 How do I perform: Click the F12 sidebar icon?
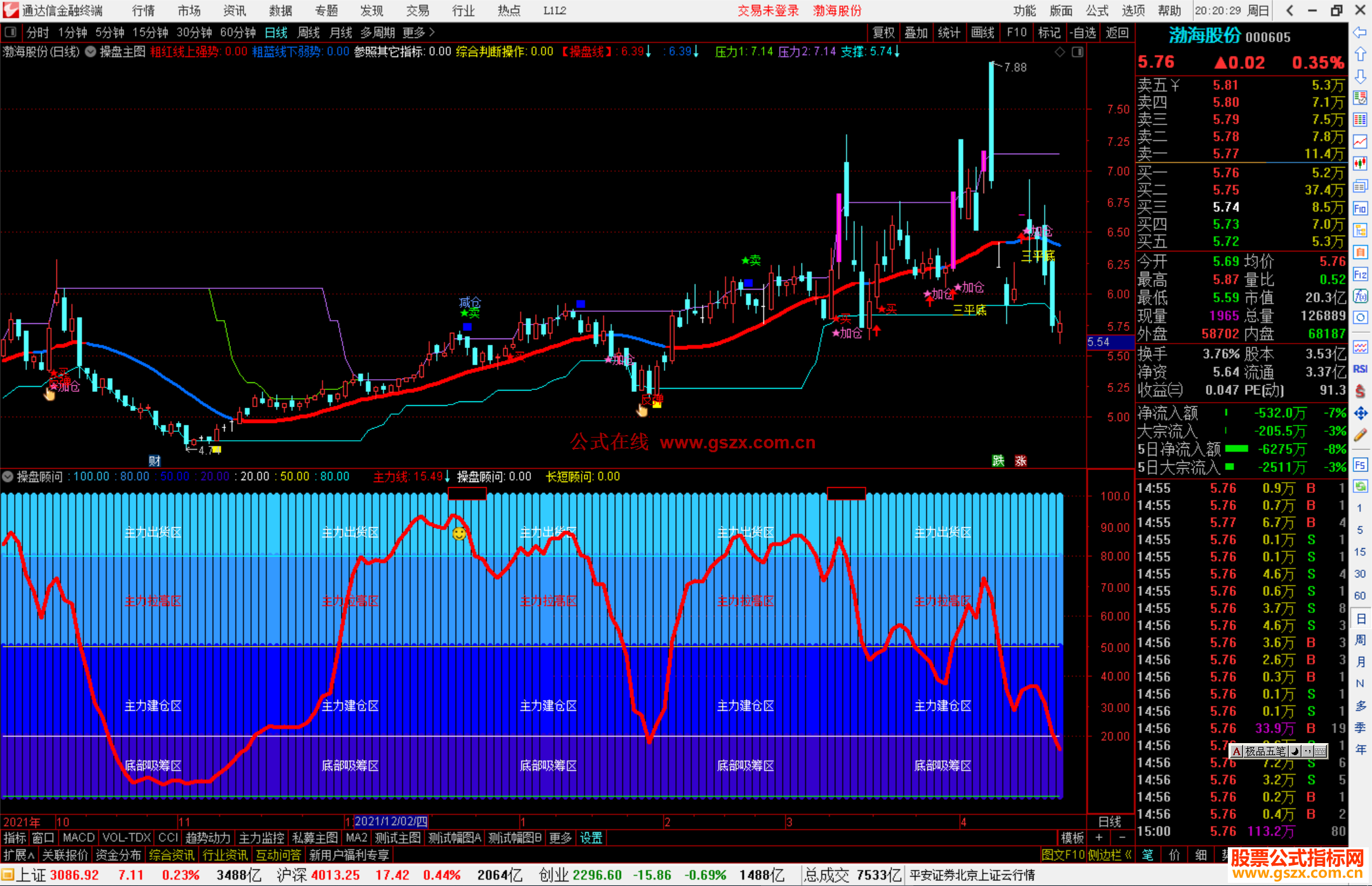tap(1360, 274)
